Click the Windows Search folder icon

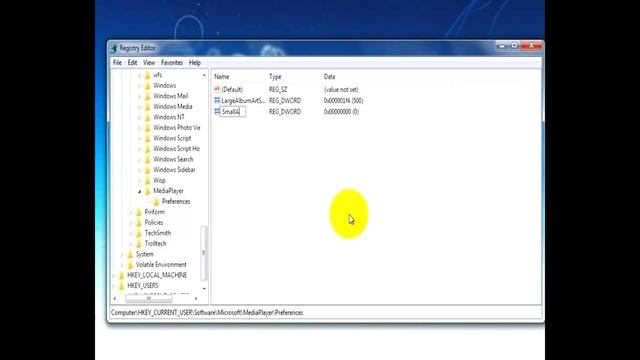tap(148, 160)
